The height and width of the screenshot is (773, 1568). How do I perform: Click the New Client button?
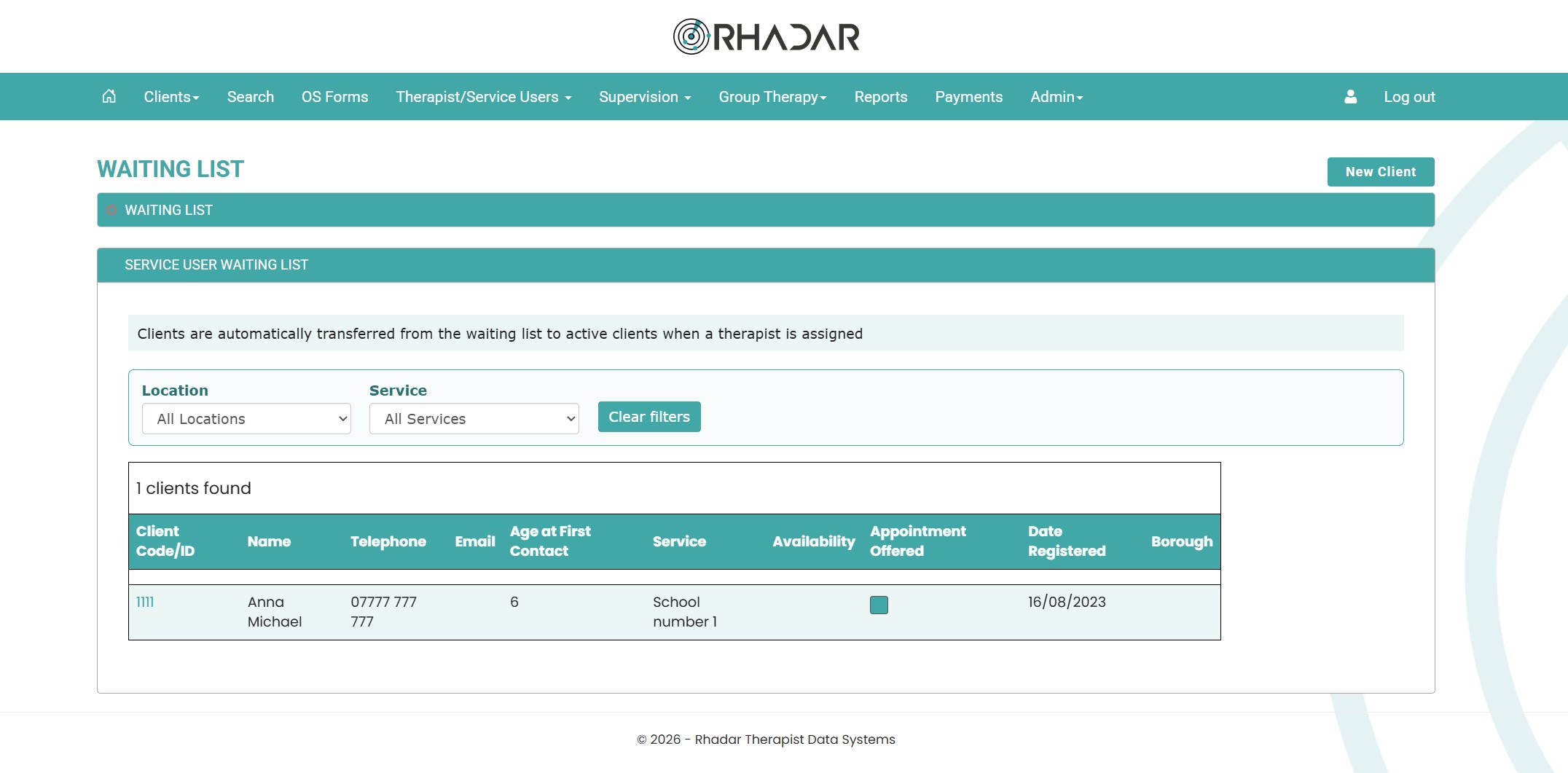(1381, 172)
